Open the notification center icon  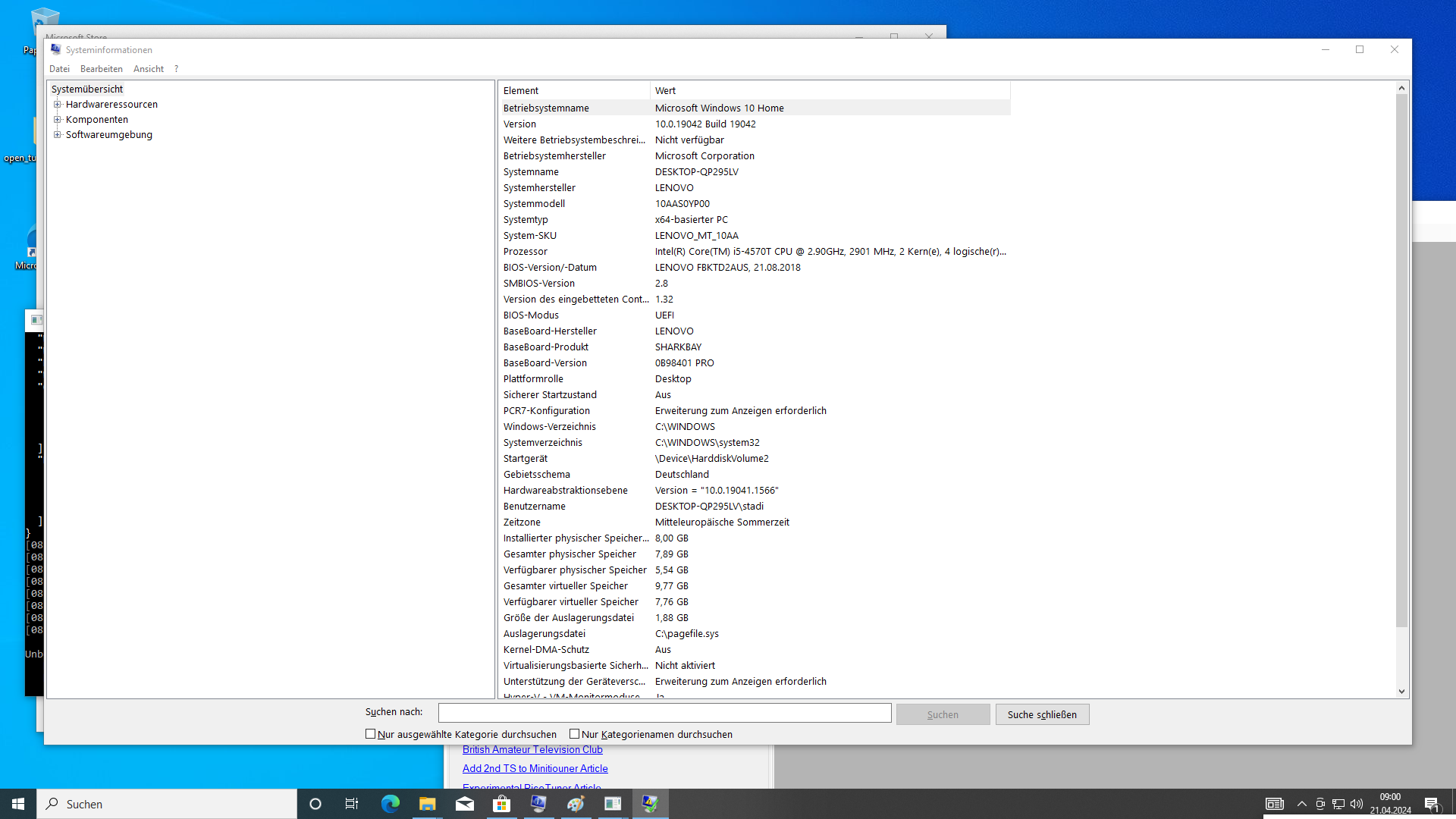pyautogui.click(x=1432, y=804)
